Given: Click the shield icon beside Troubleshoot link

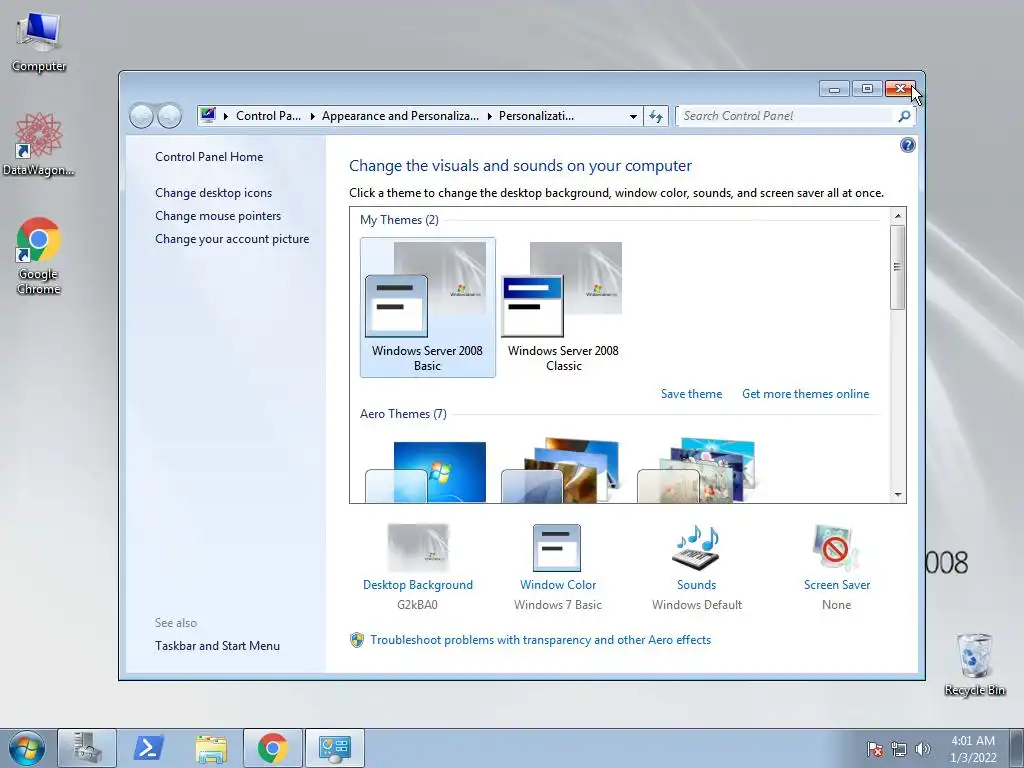Looking at the screenshot, I should pos(357,640).
